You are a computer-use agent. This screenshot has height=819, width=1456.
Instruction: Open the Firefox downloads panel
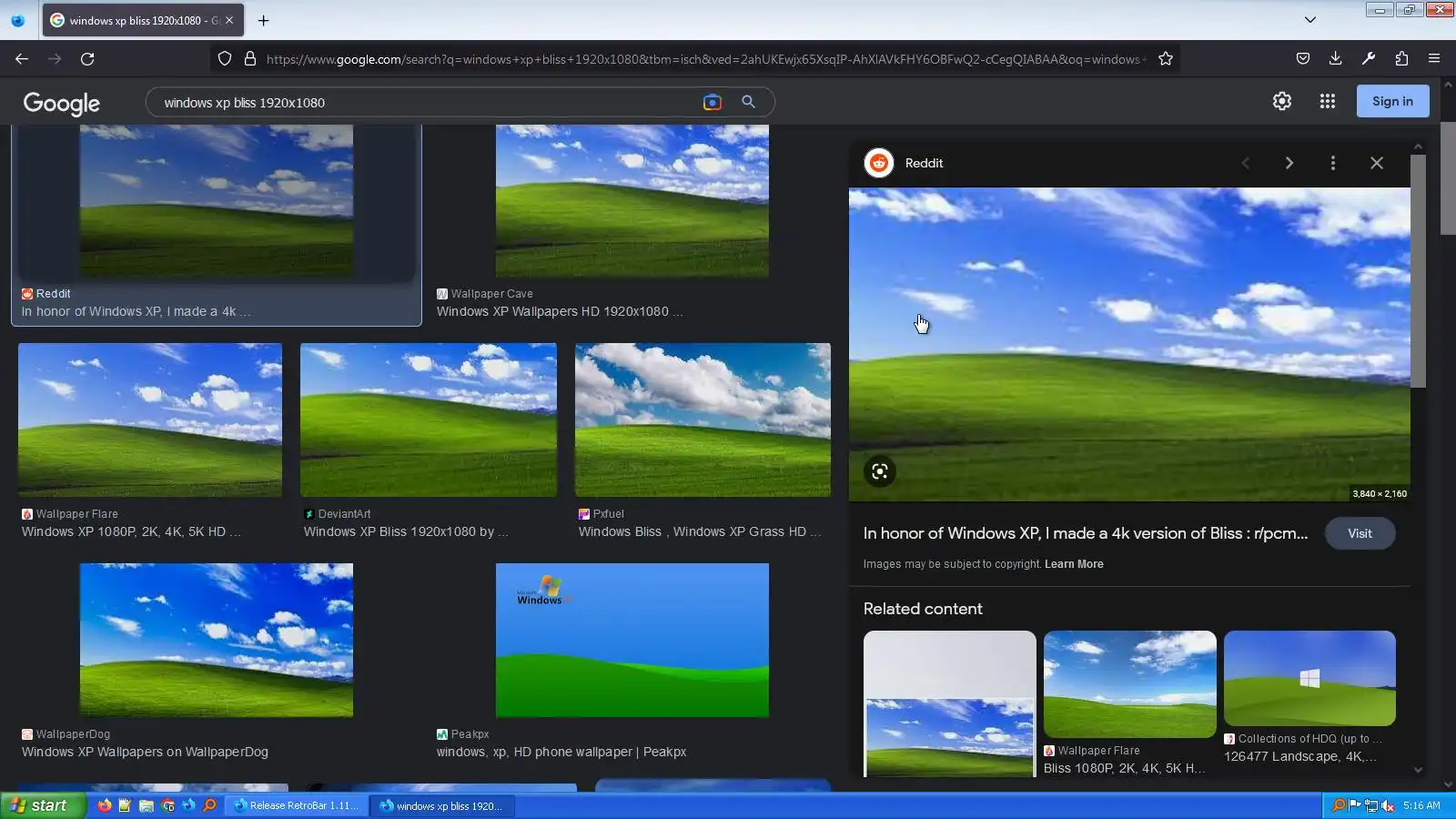tap(1335, 59)
